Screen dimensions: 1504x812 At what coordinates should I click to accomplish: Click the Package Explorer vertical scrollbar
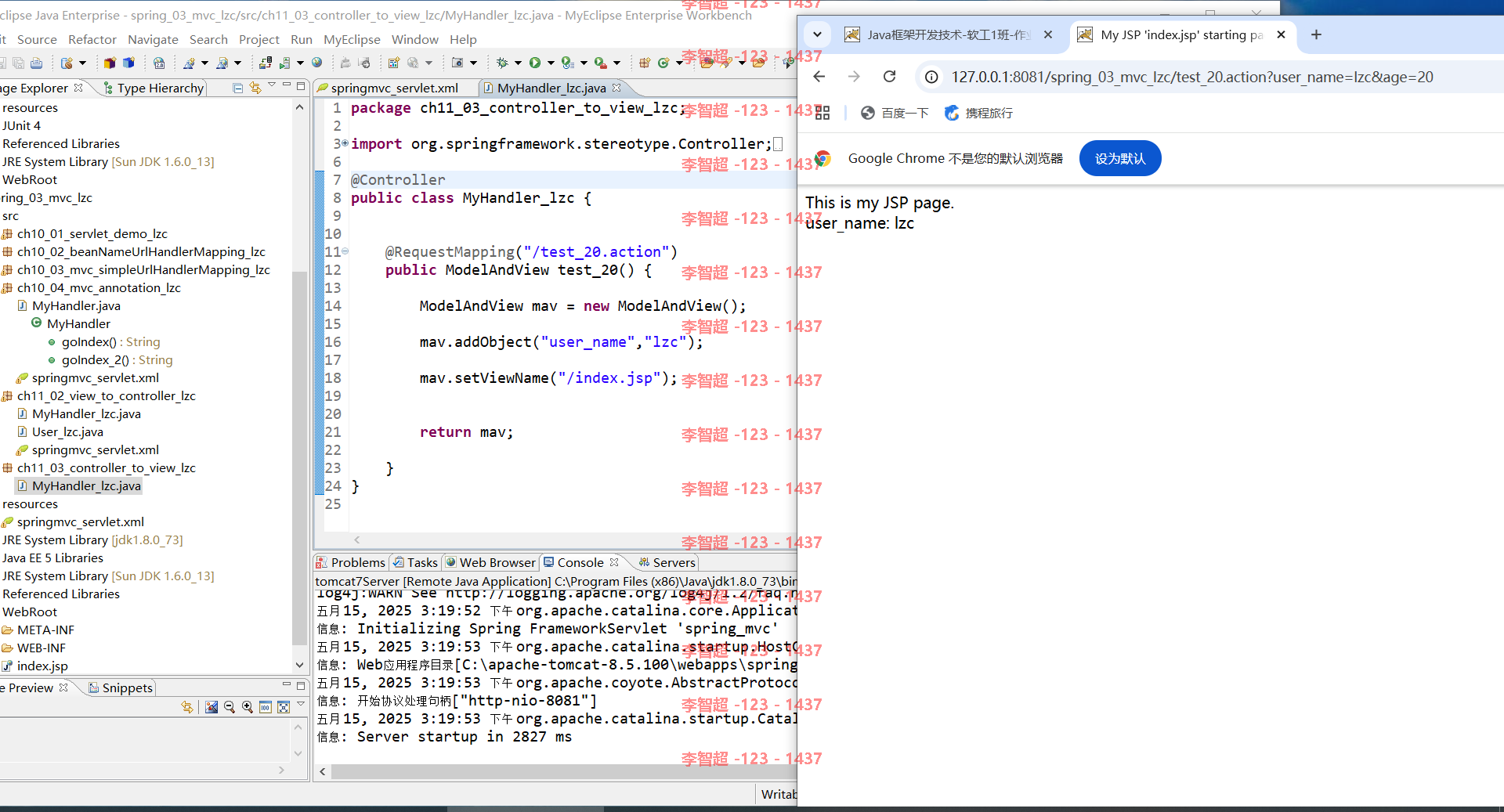pos(299,458)
